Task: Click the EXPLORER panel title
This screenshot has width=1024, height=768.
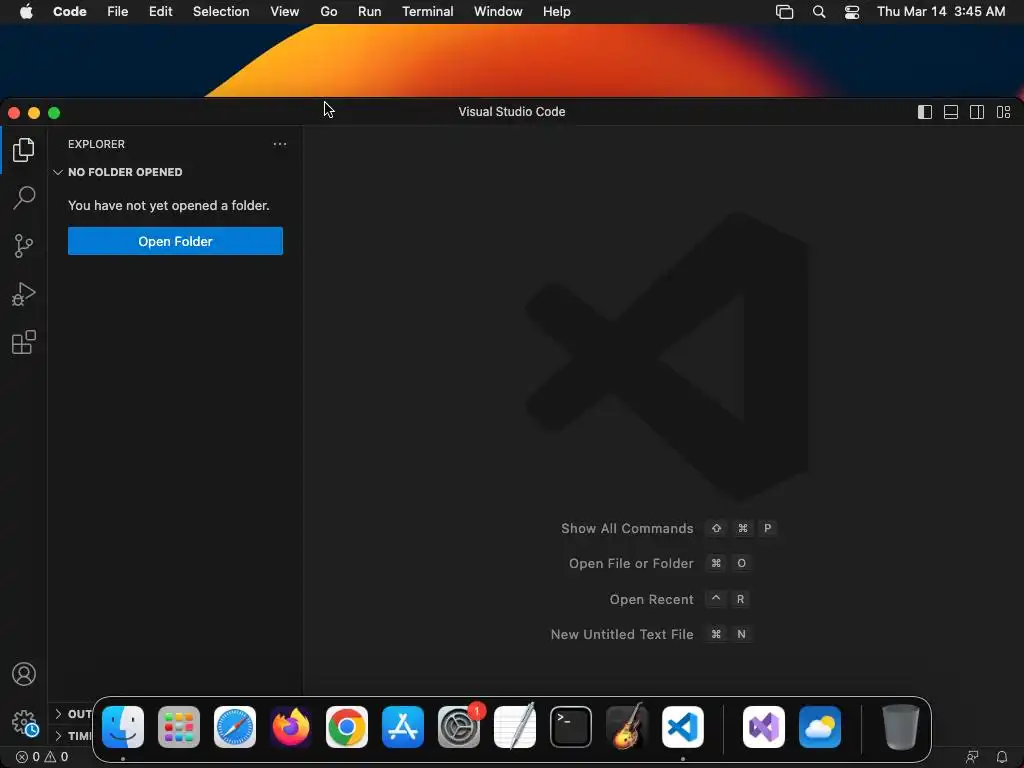Action: click(96, 144)
